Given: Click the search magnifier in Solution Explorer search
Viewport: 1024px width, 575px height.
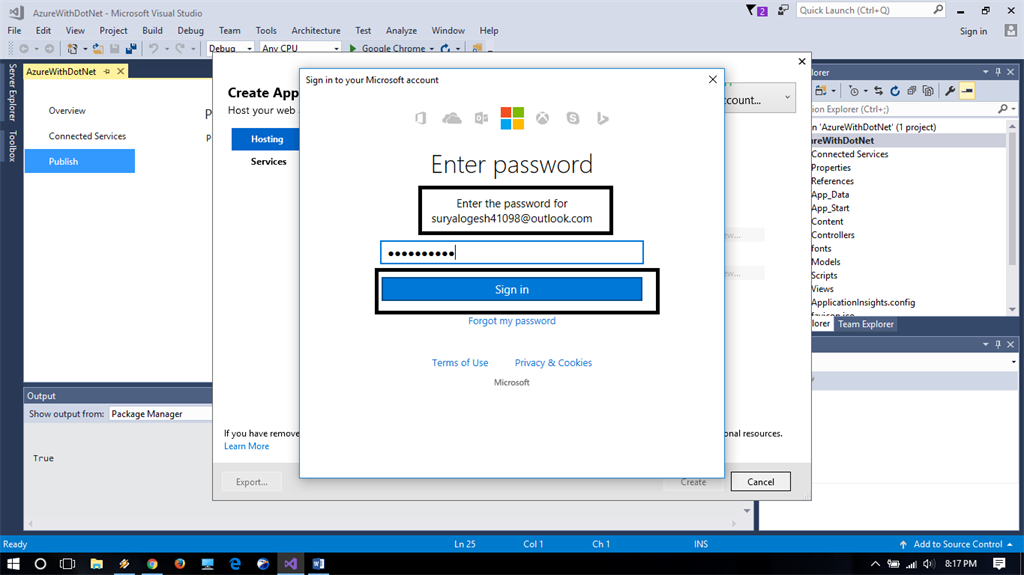Looking at the screenshot, I should click(1003, 109).
